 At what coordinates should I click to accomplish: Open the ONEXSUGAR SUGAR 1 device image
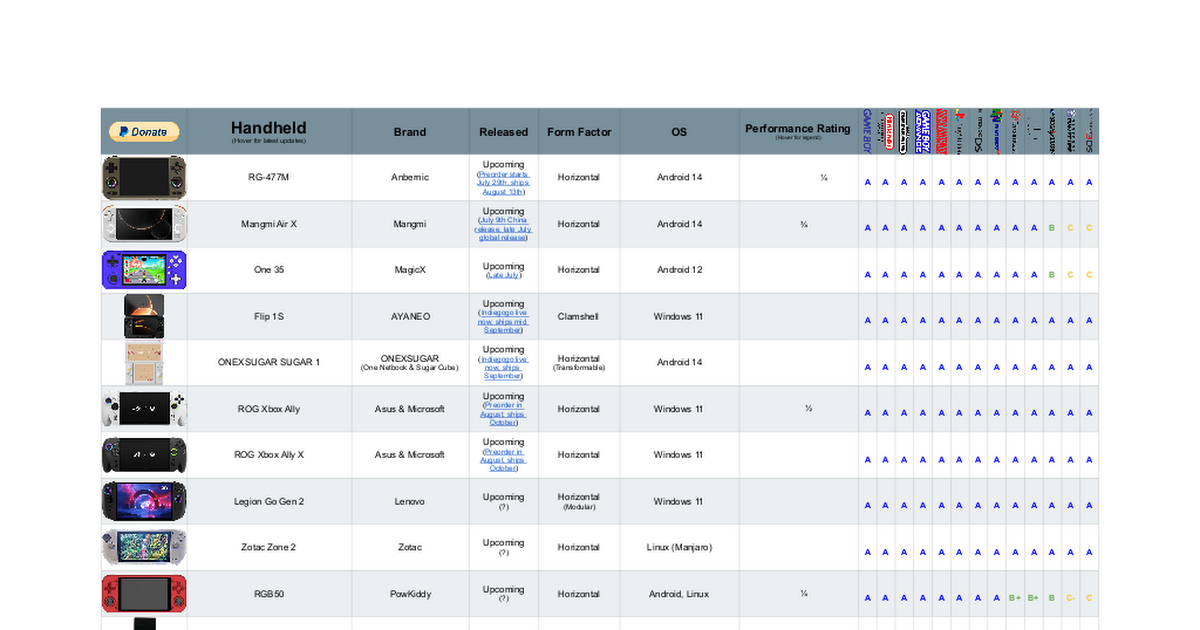point(144,362)
